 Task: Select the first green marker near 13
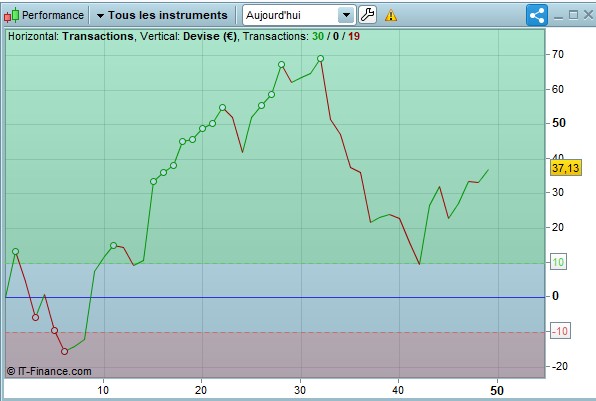(x=15, y=252)
